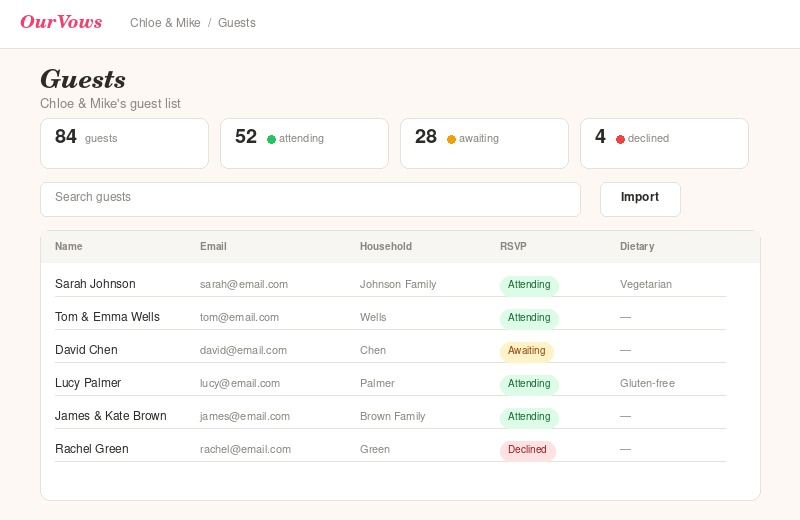Click email sarah@email.com
This screenshot has width=800, height=520.
pos(244,284)
